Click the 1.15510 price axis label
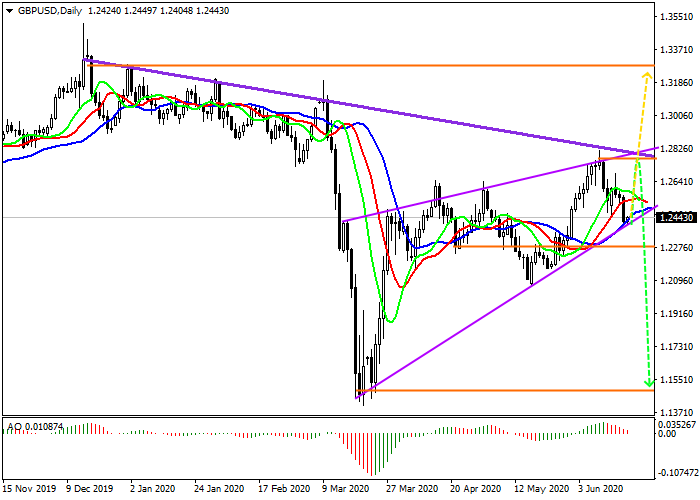The height and width of the screenshot is (500, 700). (x=677, y=380)
